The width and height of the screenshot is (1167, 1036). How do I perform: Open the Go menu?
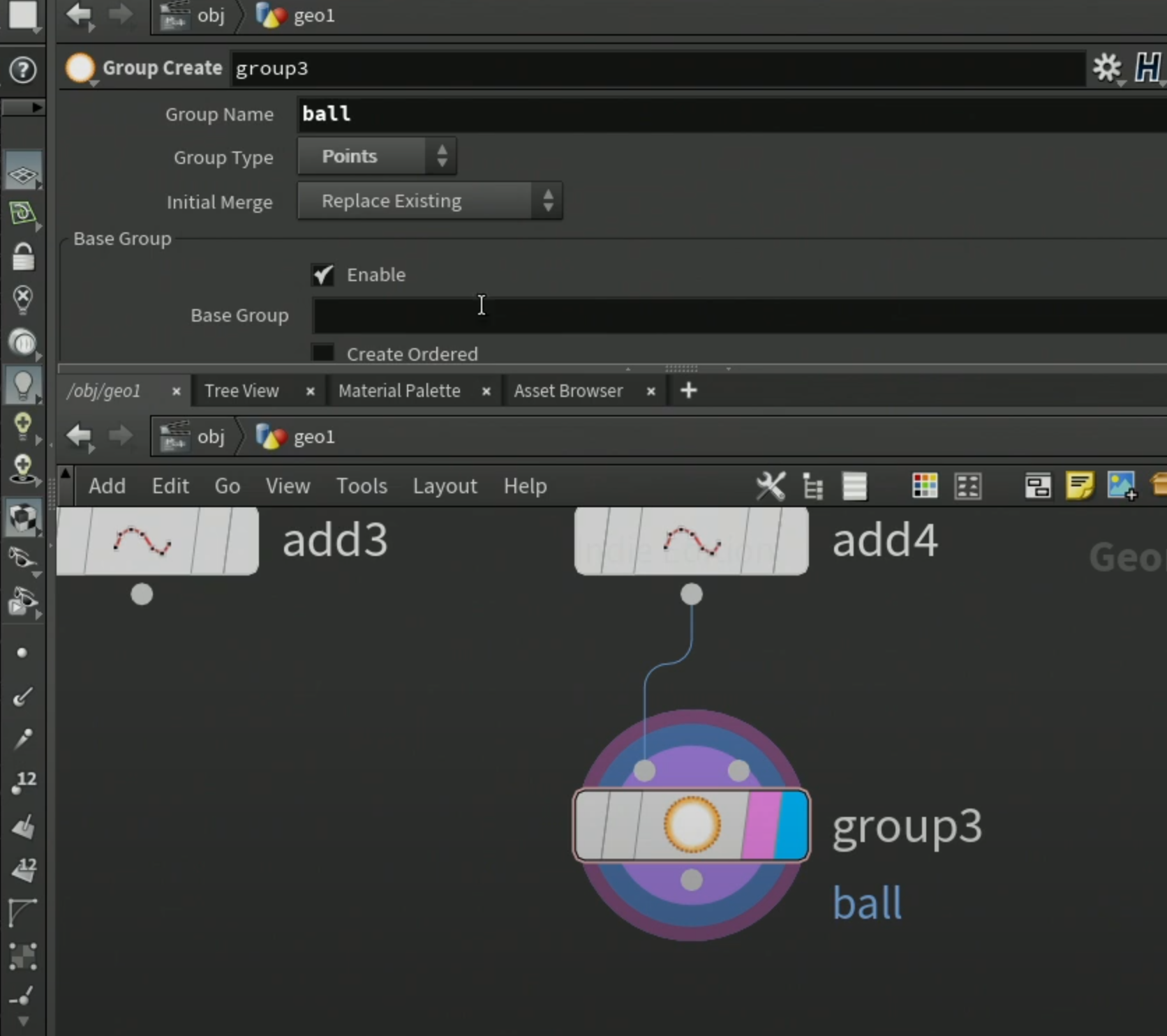coord(228,486)
